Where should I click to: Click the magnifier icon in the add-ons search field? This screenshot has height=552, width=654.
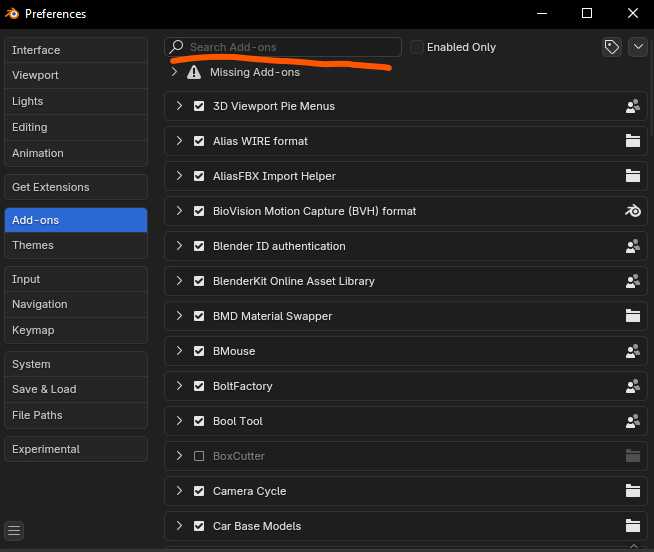(x=176, y=47)
